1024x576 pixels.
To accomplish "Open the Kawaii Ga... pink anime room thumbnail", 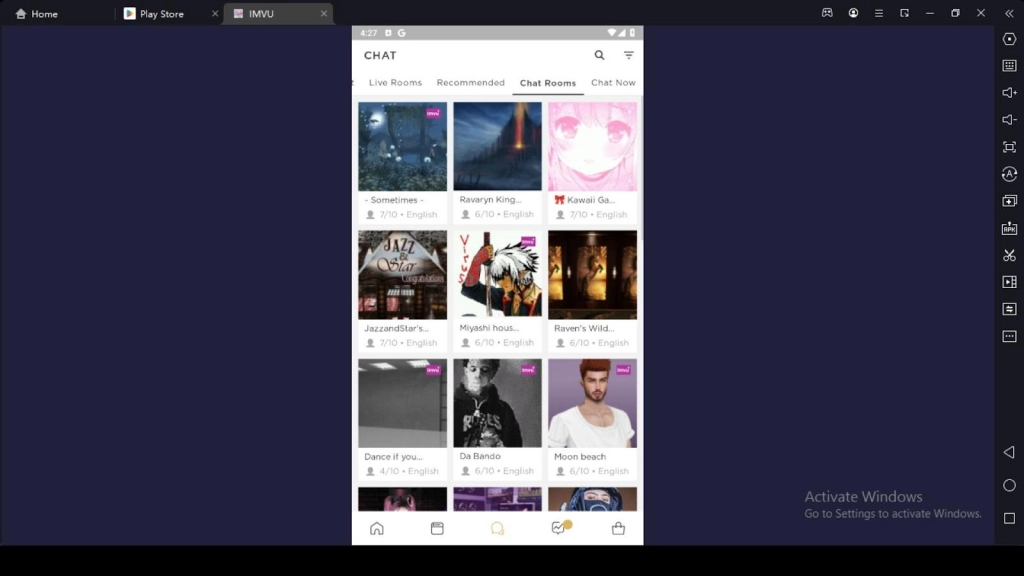I will 592,146.
